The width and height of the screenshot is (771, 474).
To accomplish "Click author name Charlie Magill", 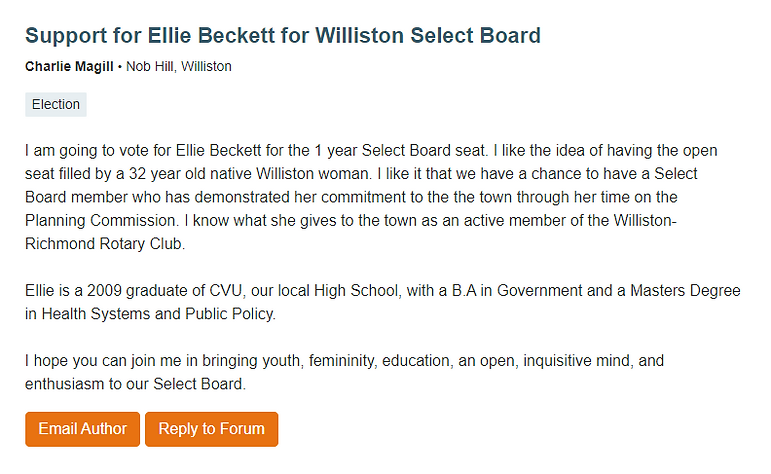I will click(69, 66).
